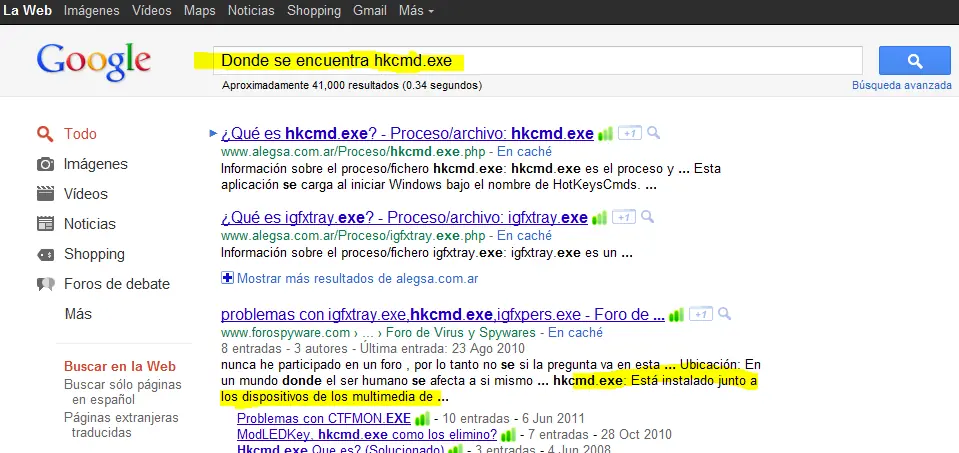This screenshot has width=959, height=453.
Task: Open Gmail in top navigation bar
Action: coord(369,11)
